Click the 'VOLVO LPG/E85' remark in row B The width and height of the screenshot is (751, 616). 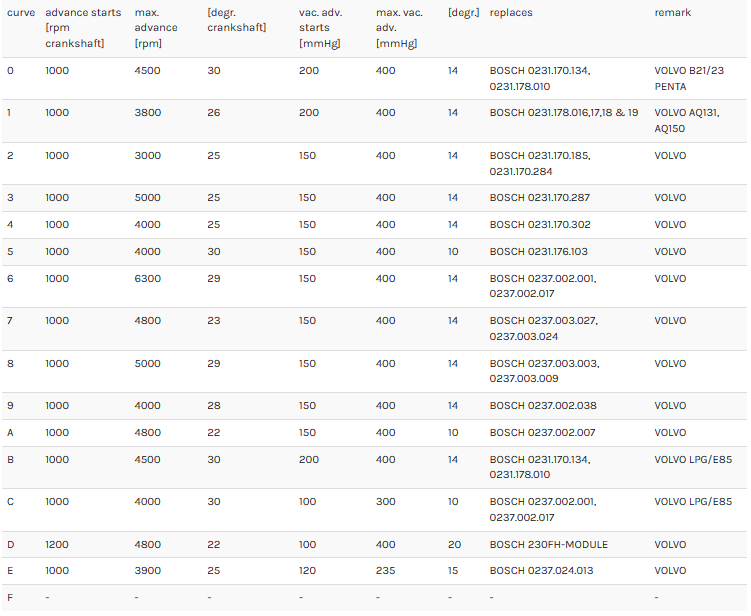click(693, 460)
